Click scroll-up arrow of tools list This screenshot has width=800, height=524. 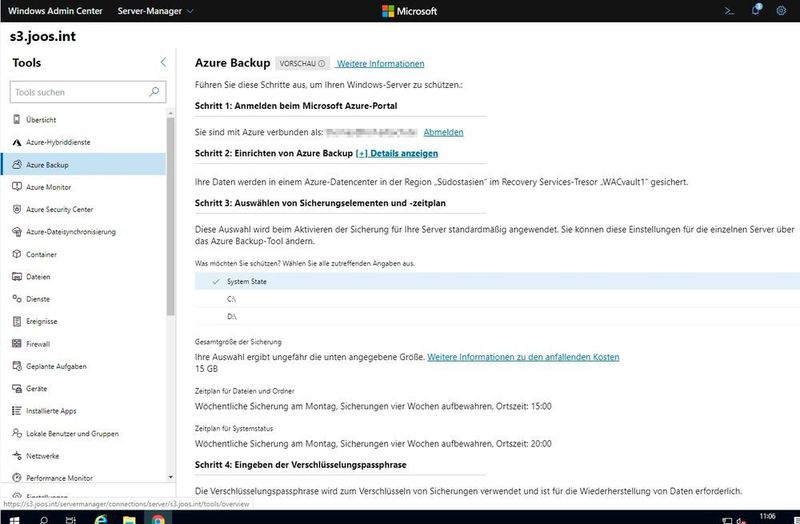170,113
